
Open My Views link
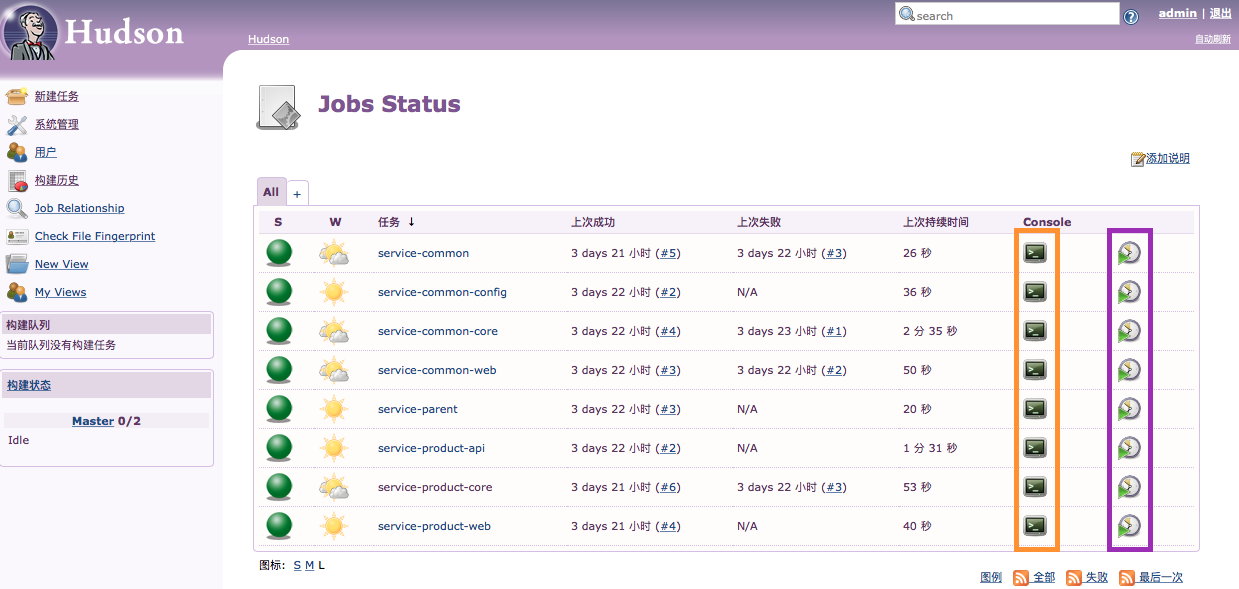61,292
